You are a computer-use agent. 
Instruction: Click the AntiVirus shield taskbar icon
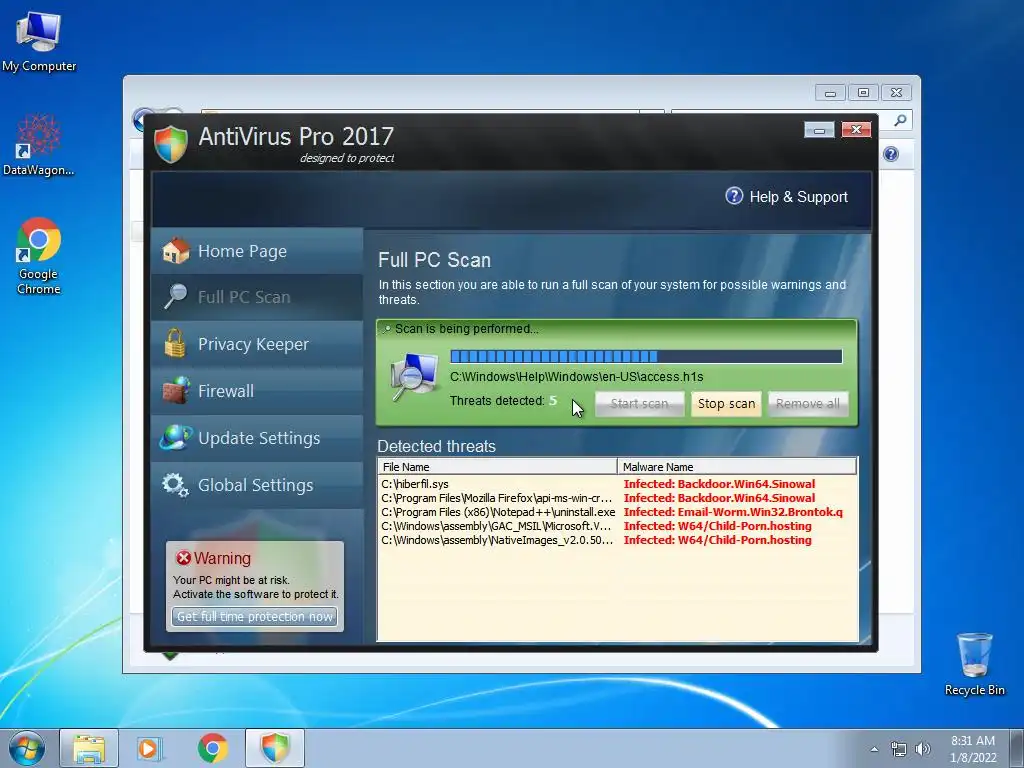point(275,748)
